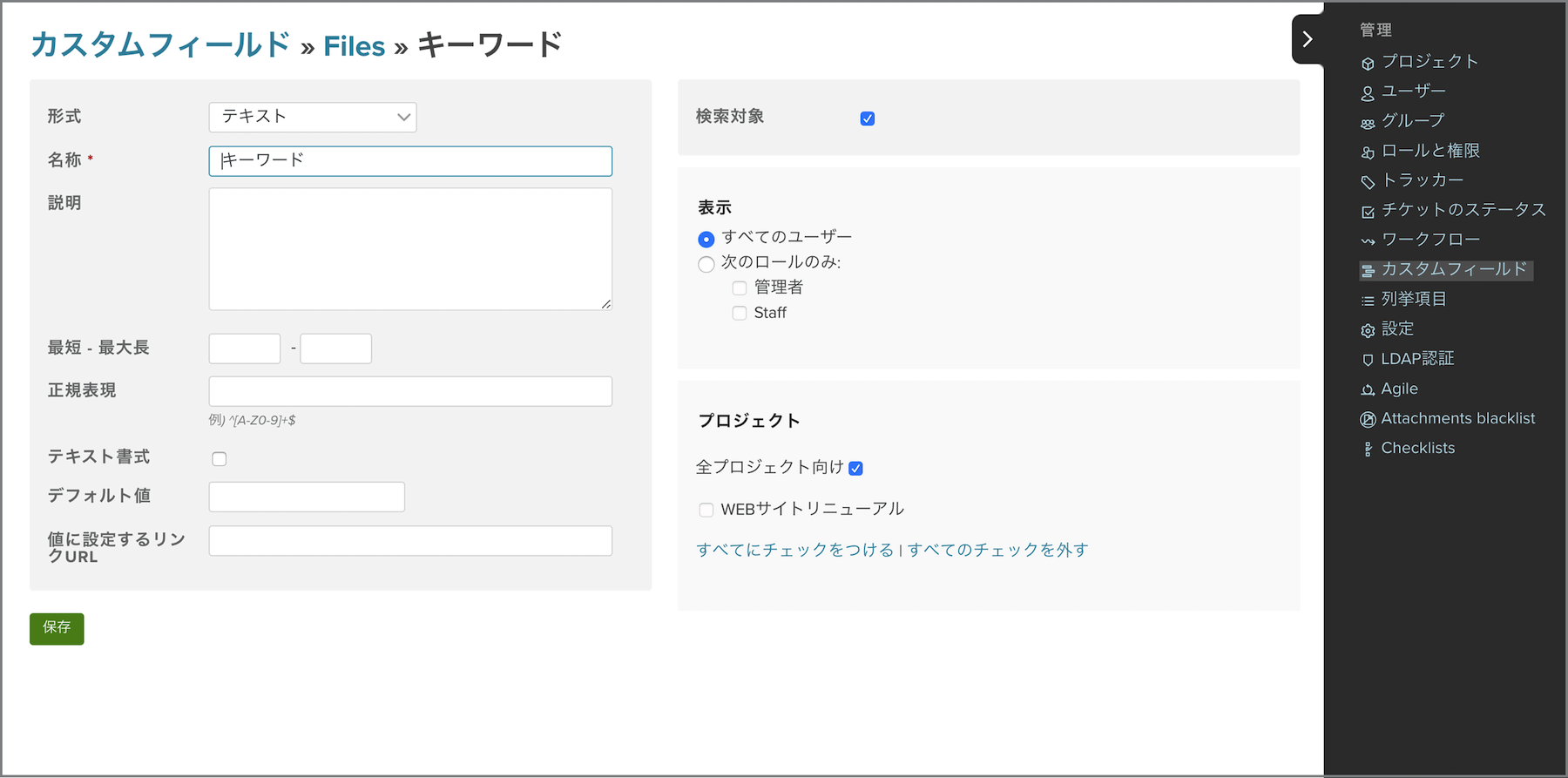Click the デフォルト値 default value field
Image resolution: width=1568 pixels, height=778 pixels.
point(307,497)
